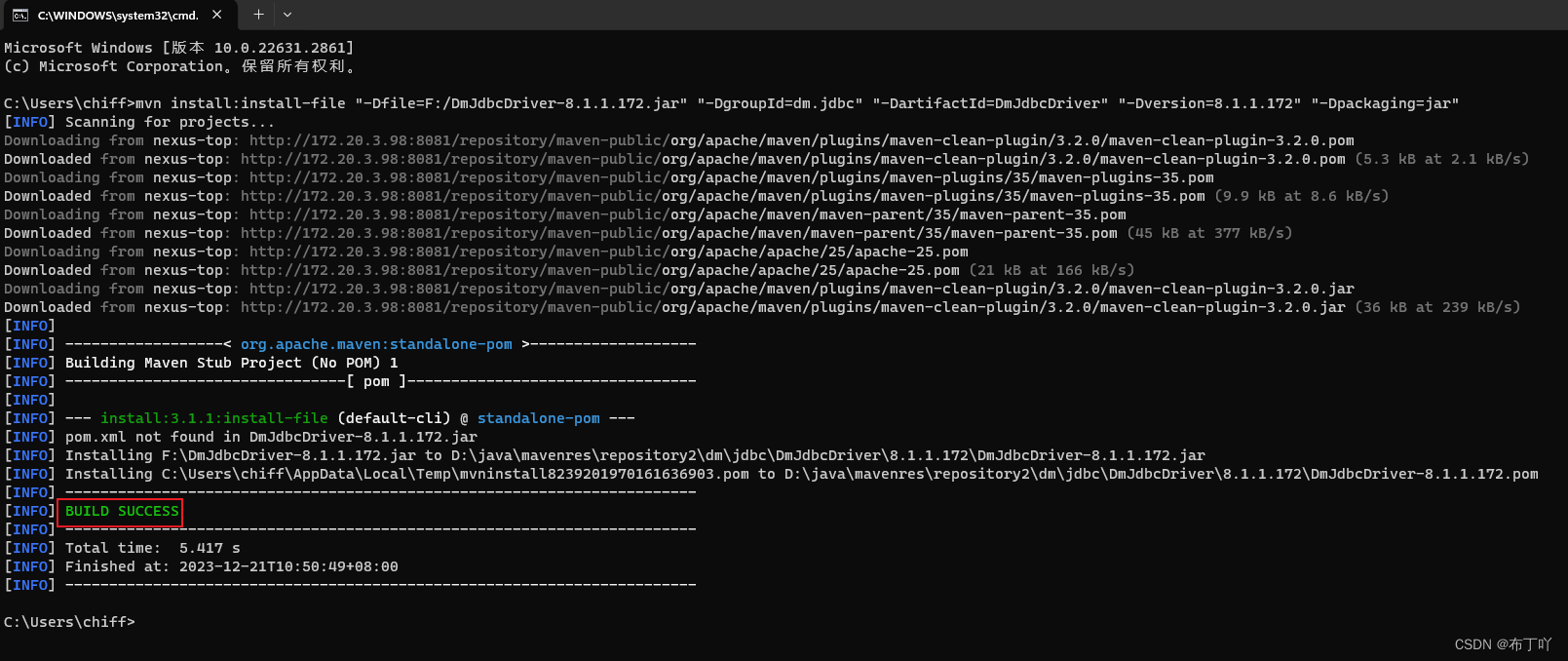The image size is (1568, 661).
Task: Click 'install:3.1.1:install-file' goal text
Action: click(214, 418)
